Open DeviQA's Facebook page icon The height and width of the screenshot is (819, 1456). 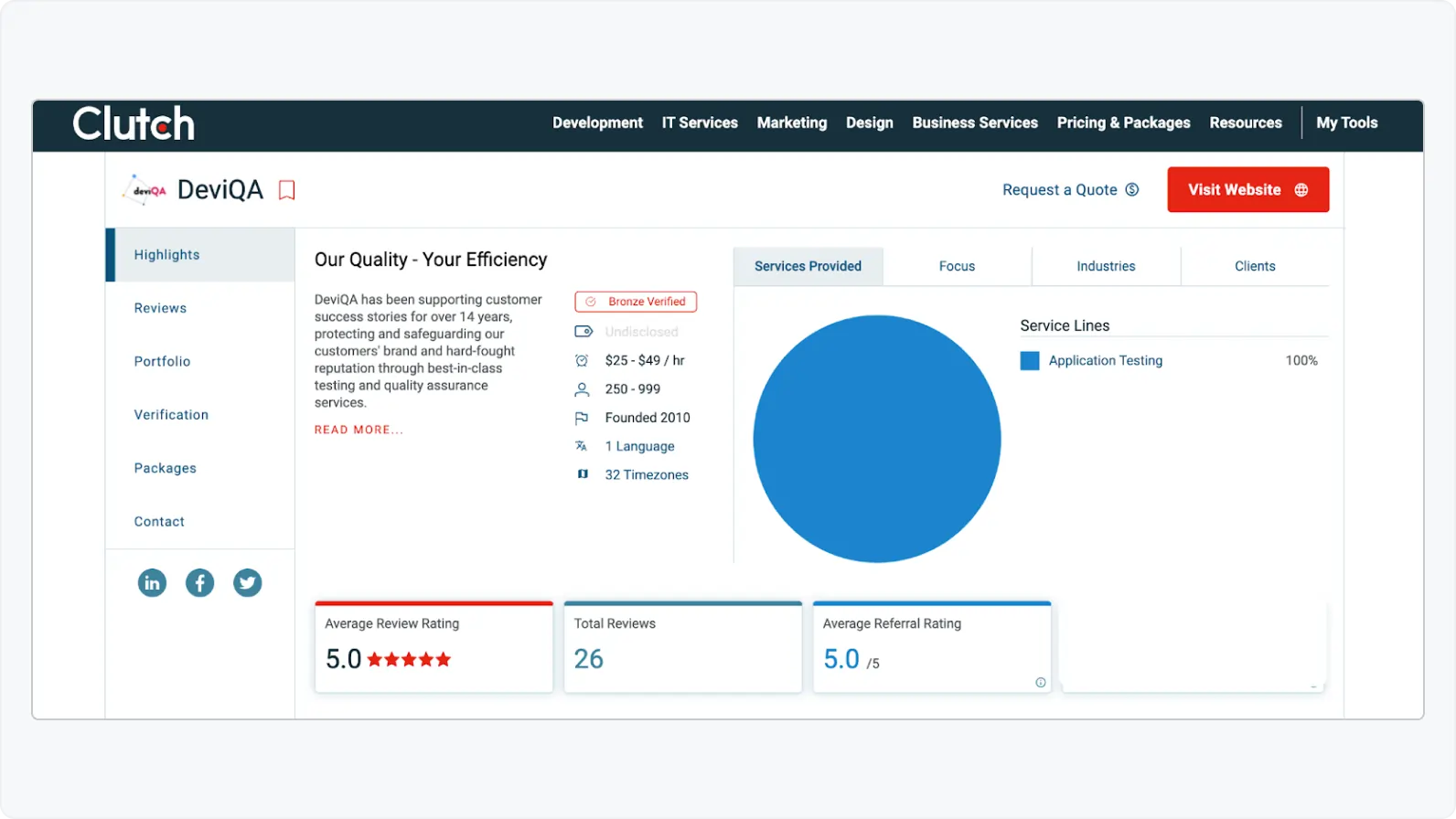click(x=199, y=582)
